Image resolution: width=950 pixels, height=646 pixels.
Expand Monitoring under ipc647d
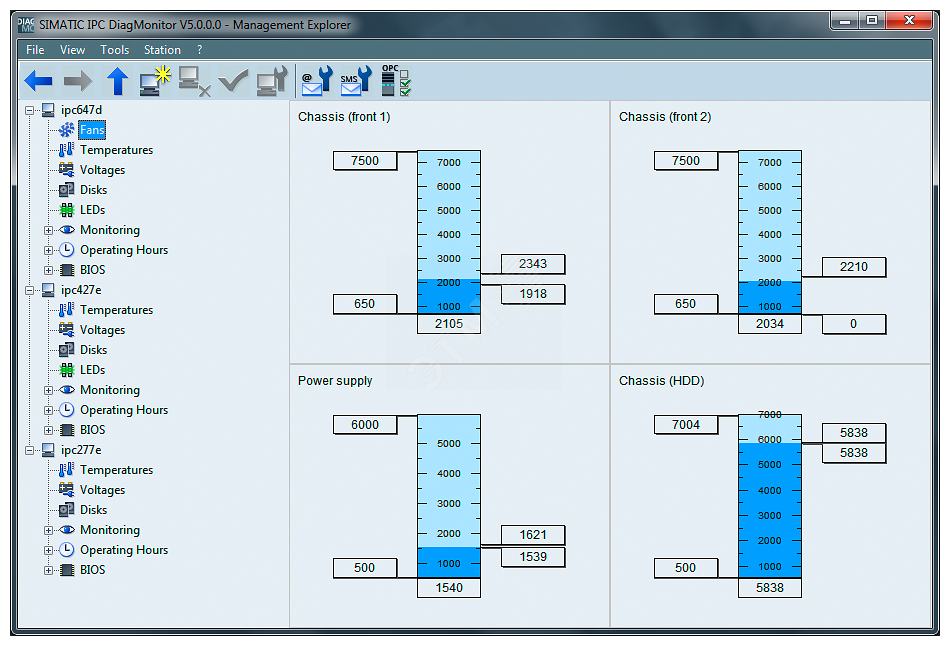(48, 230)
